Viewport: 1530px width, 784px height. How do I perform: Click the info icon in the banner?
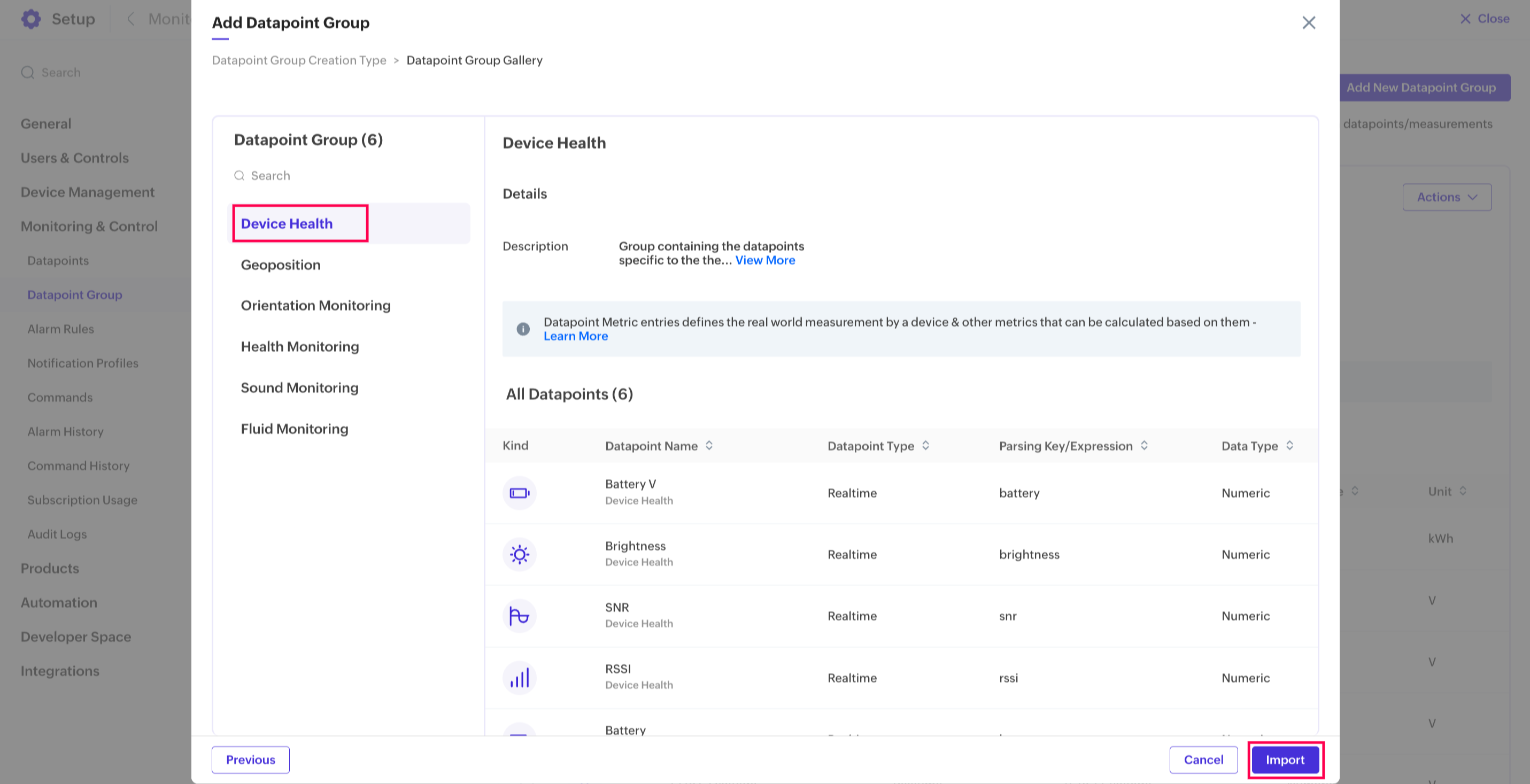click(523, 329)
